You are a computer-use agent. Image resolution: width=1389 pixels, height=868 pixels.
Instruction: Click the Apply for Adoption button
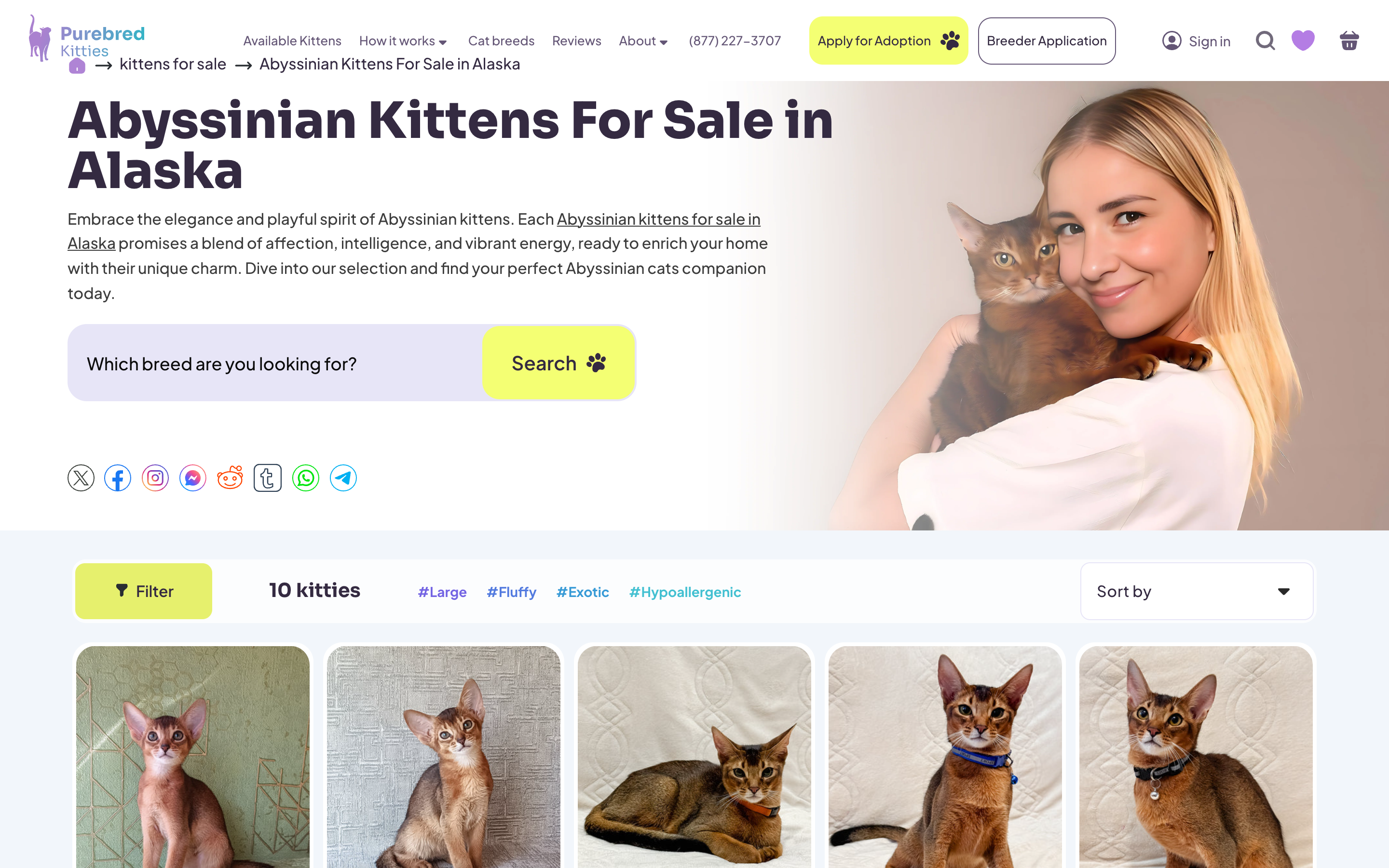[888, 41]
